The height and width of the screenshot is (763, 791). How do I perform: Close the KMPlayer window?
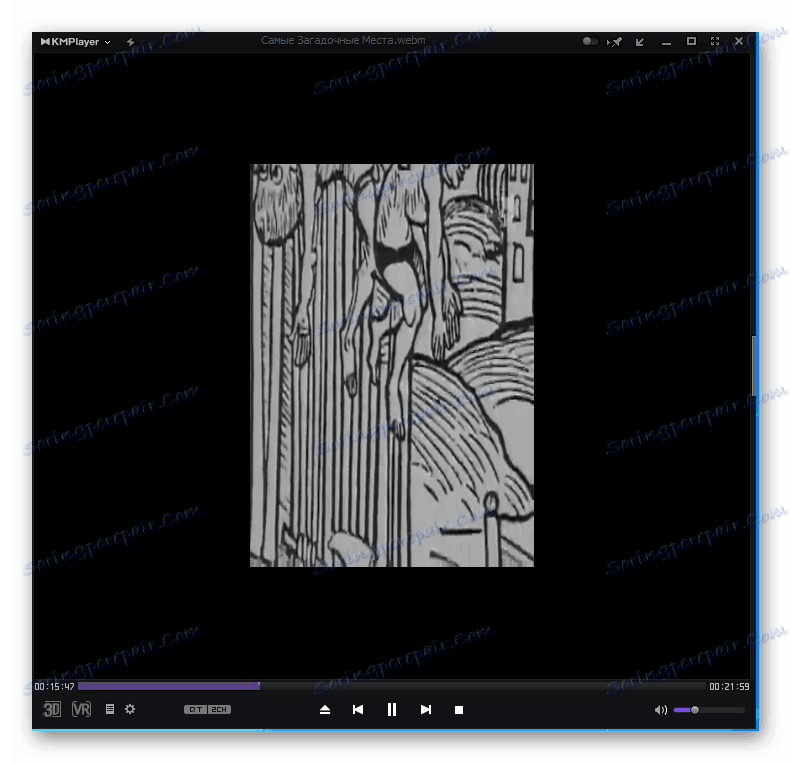click(x=739, y=41)
